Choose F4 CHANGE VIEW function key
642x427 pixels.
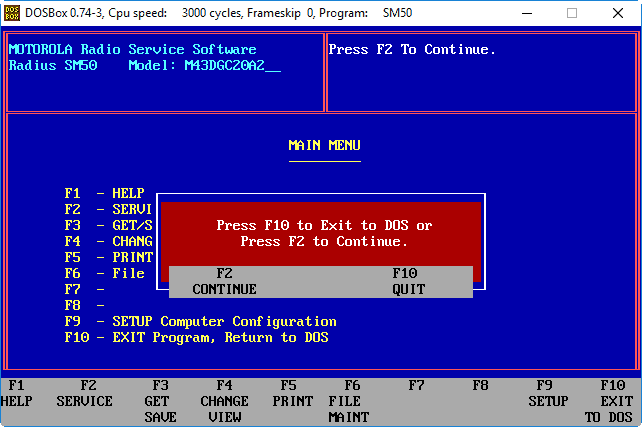(x=224, y=400)
